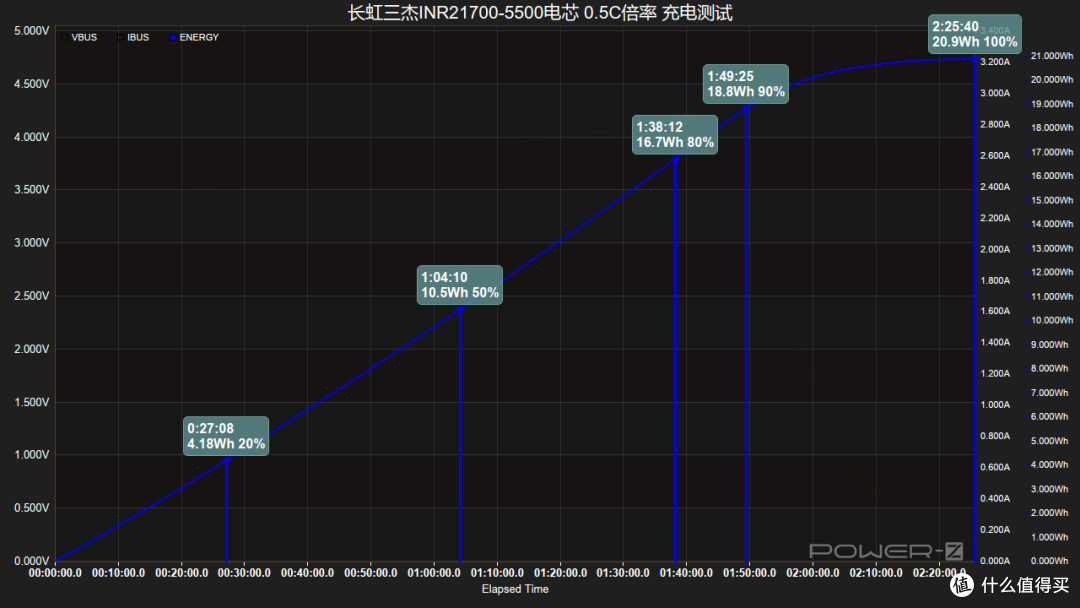The image size is (1080, 608).
Task: Select the 1:38:12 16.7Wh 80% annotation
Action: point(675,134)
